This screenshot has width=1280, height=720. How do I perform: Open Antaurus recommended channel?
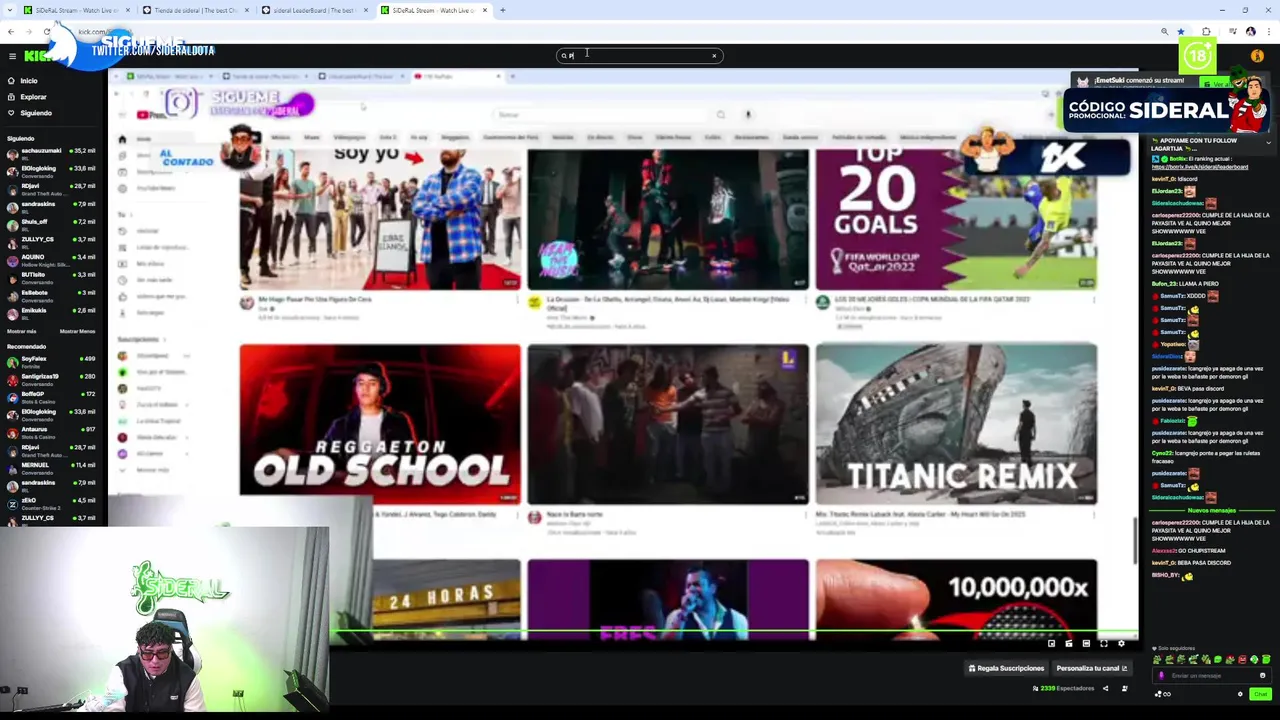52,431
